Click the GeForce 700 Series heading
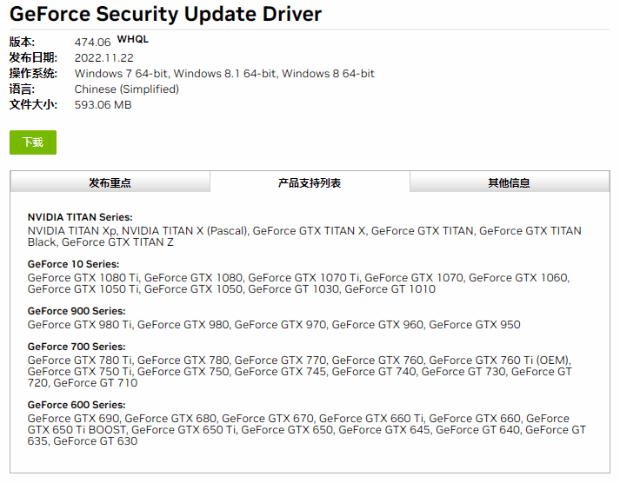 (76, 346)
